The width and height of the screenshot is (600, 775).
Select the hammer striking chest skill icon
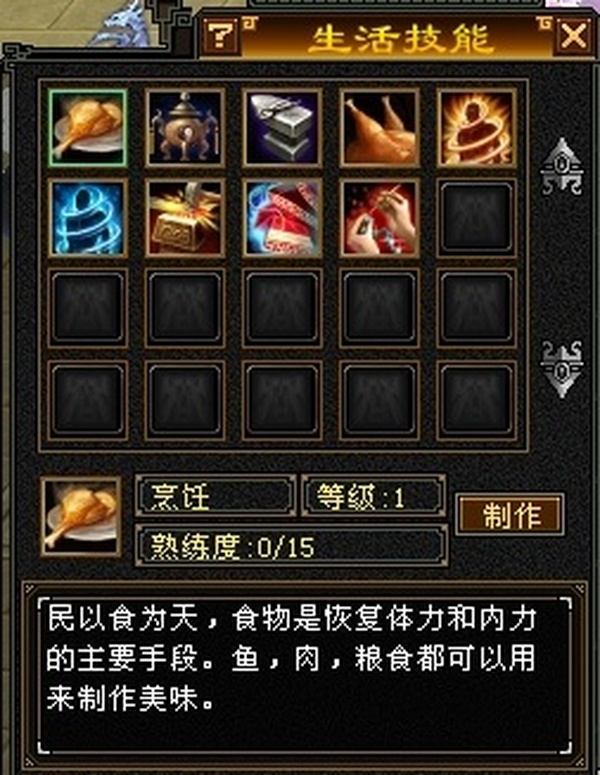tap(185, 218)
